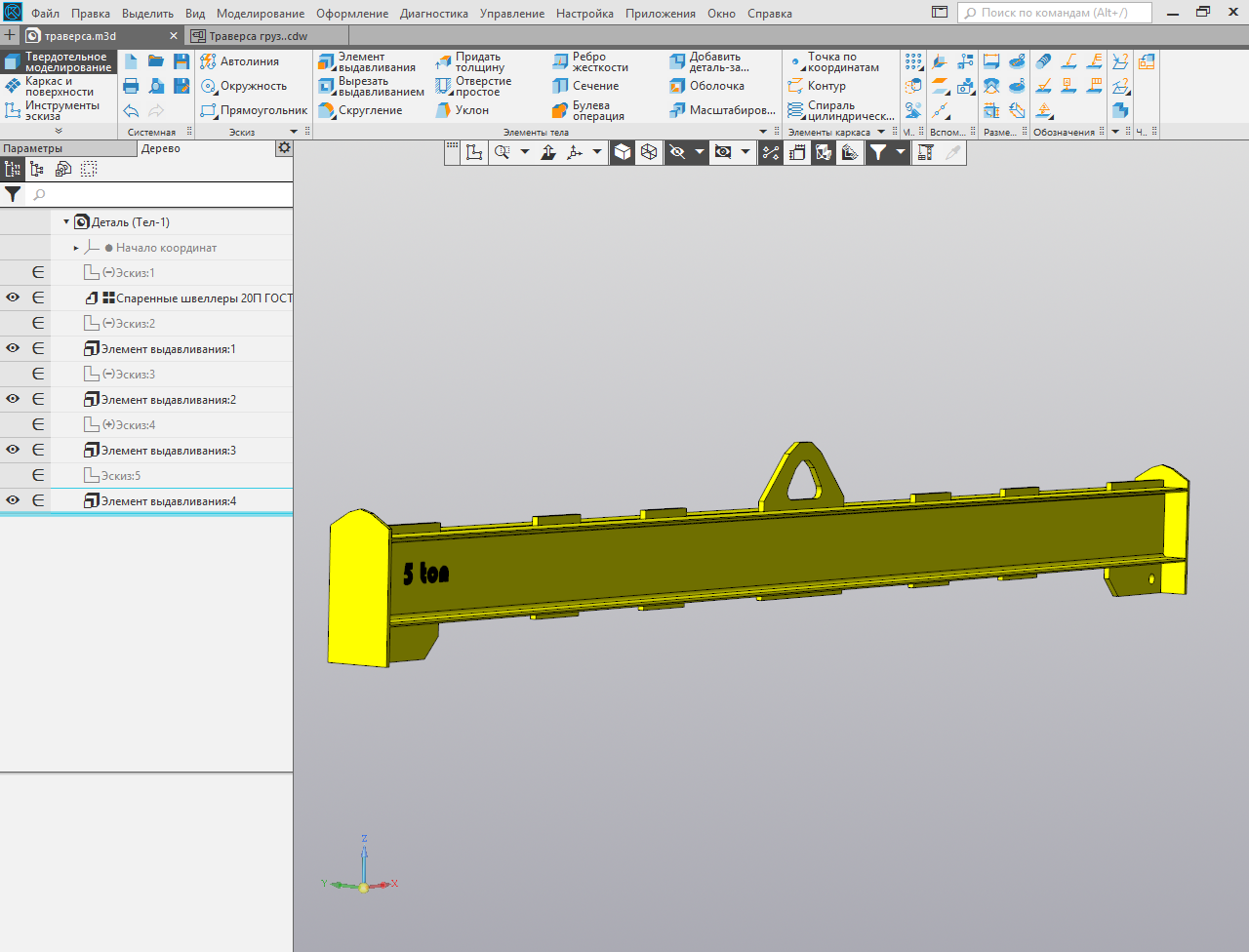Click the save file icon
This screenshot has width=1249, height=952.
(181, 61)
